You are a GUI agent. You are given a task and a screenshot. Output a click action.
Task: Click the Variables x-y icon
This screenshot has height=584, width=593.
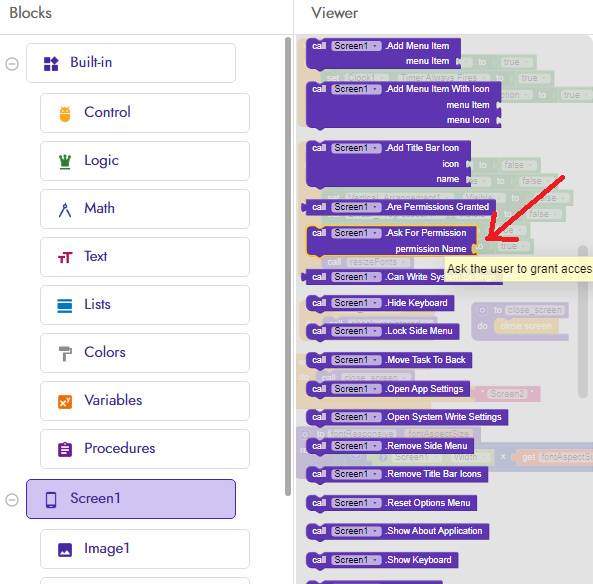tap(65, 402)
